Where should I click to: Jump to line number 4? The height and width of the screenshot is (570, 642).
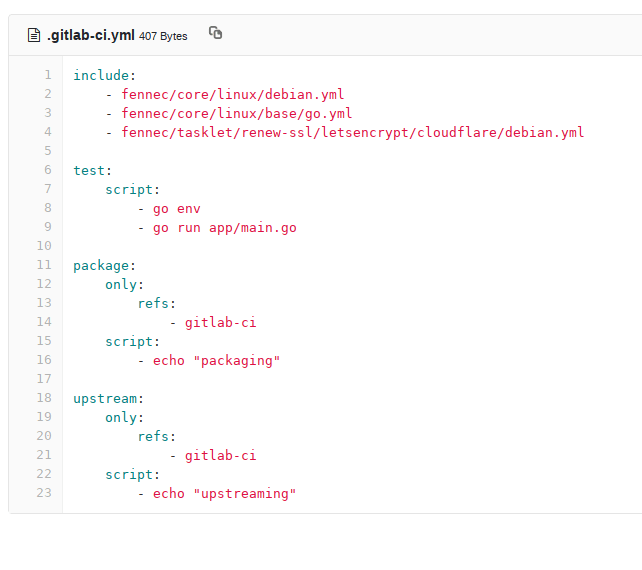tap(48, 132)
